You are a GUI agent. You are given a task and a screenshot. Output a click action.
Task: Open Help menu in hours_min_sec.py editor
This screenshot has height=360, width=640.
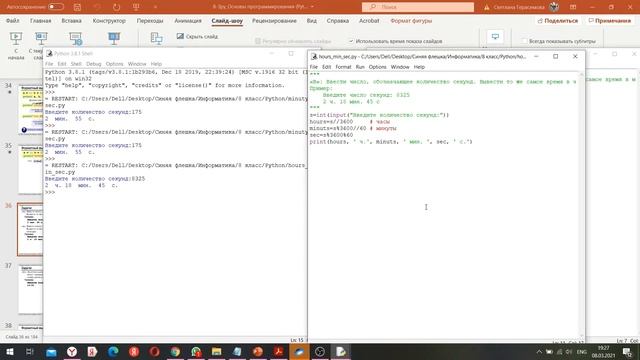coord(419,67)
